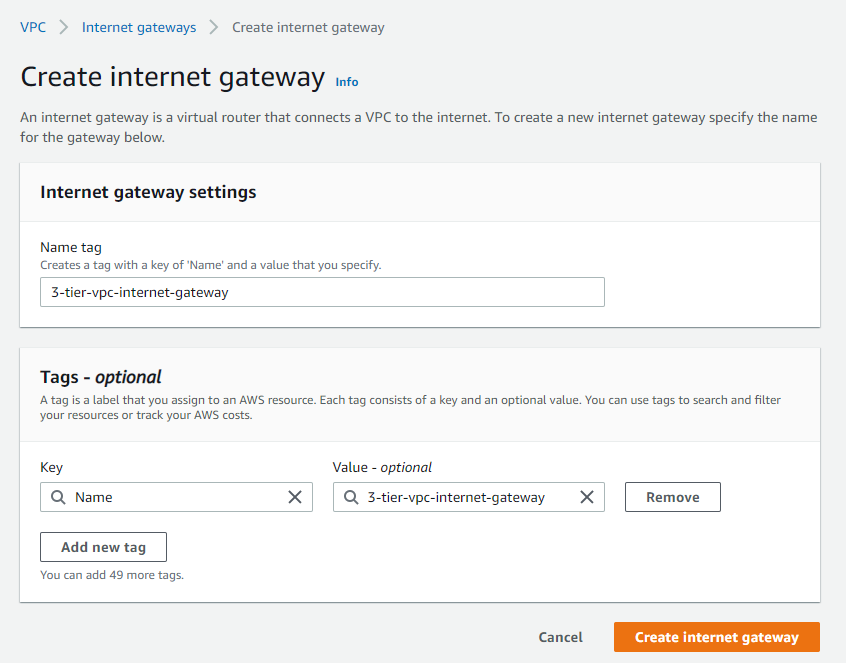Click the orange Create internet gateway button
The height and width of the screenshot is (663, 846).
pyautogui.click(x=717, y=637)
